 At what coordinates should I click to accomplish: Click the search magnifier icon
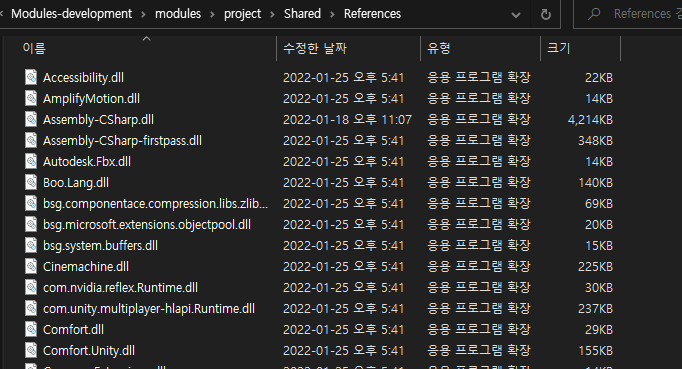click(x=594, y=14)
